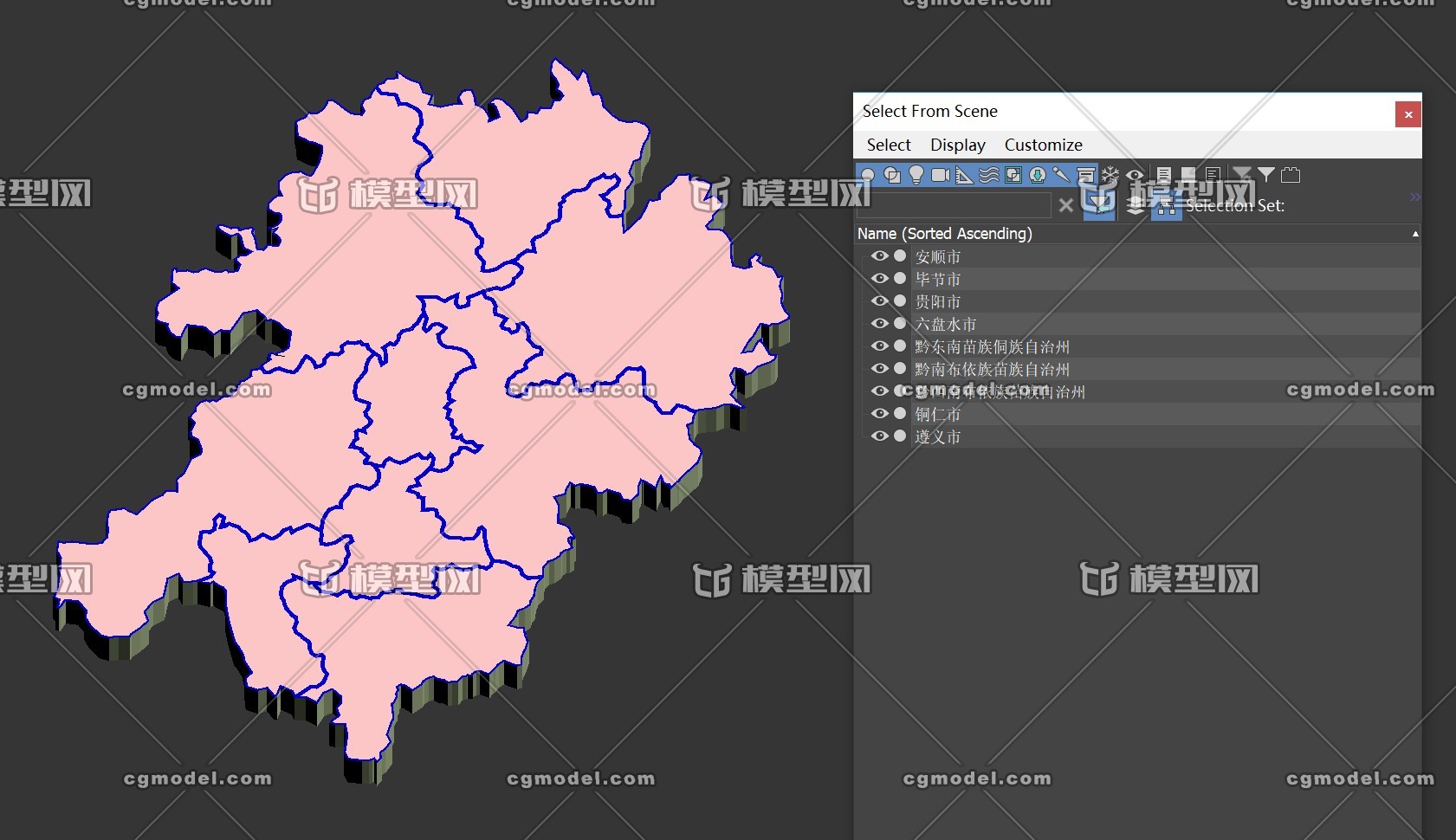Open the Customize menu
Screen dimensions: 1456x840
1043,145
